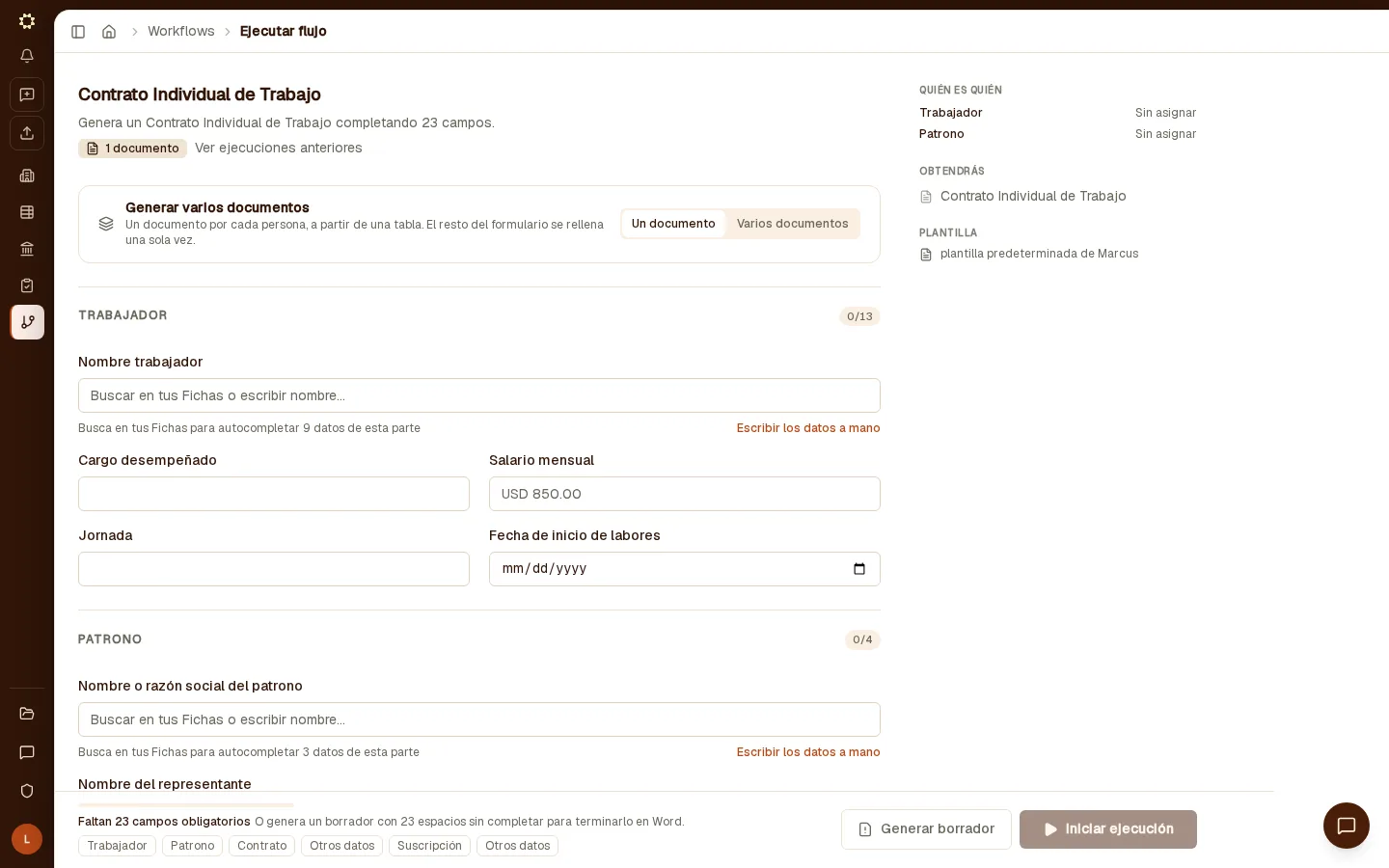The width and height of the screenshot is (1389, 868).
Task: Open Workflows breadcrumb
Action: pos(181,32)
